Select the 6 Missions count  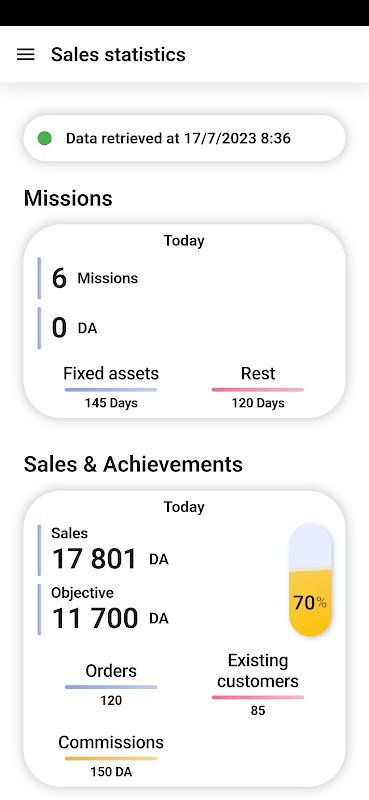(x=95, y=279)
